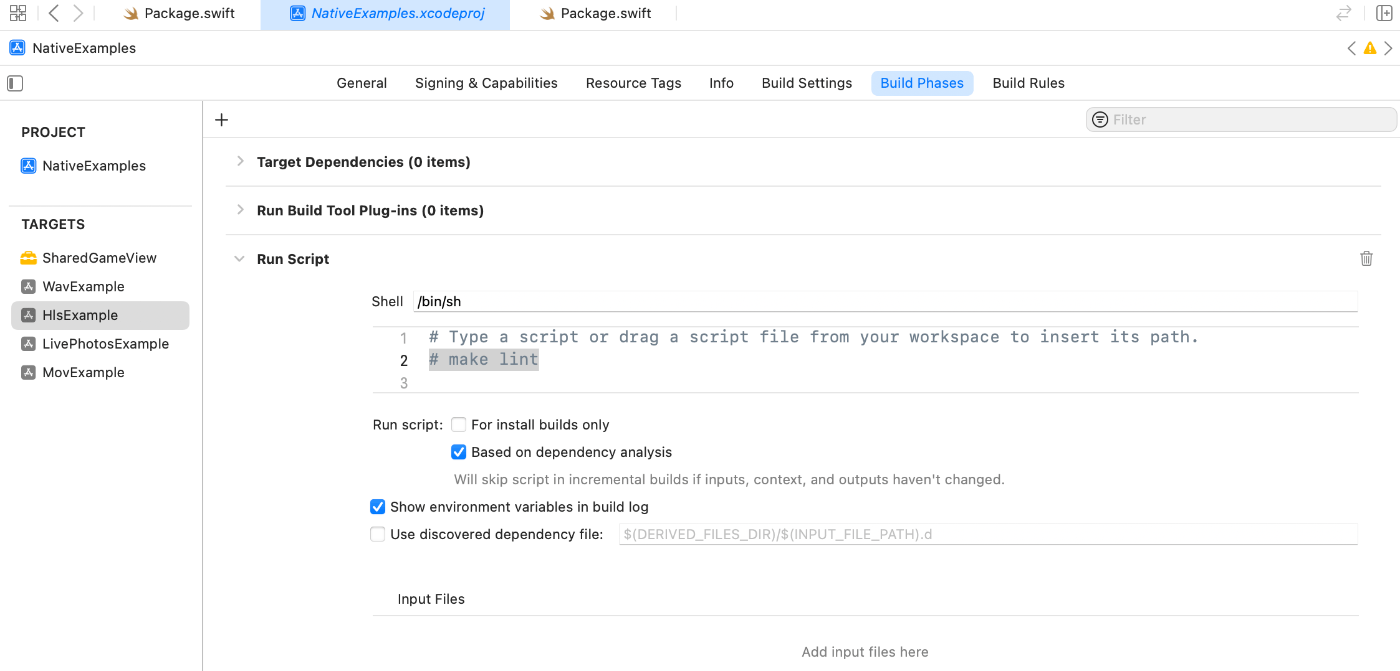Click the NativeExamples breadcrumb label

tap(84, 48)
